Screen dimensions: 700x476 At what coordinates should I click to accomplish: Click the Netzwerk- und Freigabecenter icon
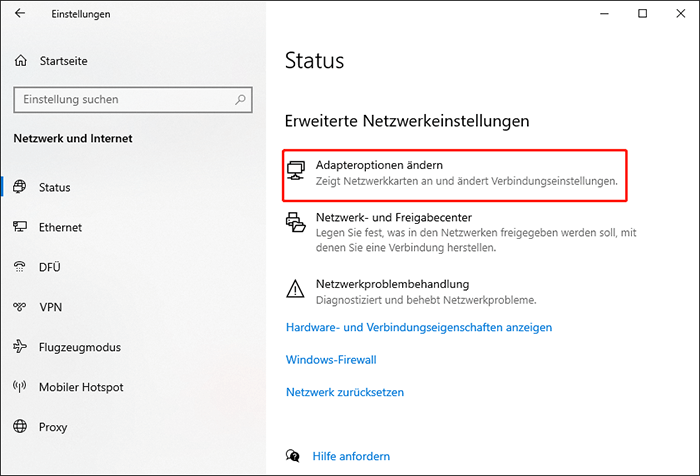click(x=296, y=224)
